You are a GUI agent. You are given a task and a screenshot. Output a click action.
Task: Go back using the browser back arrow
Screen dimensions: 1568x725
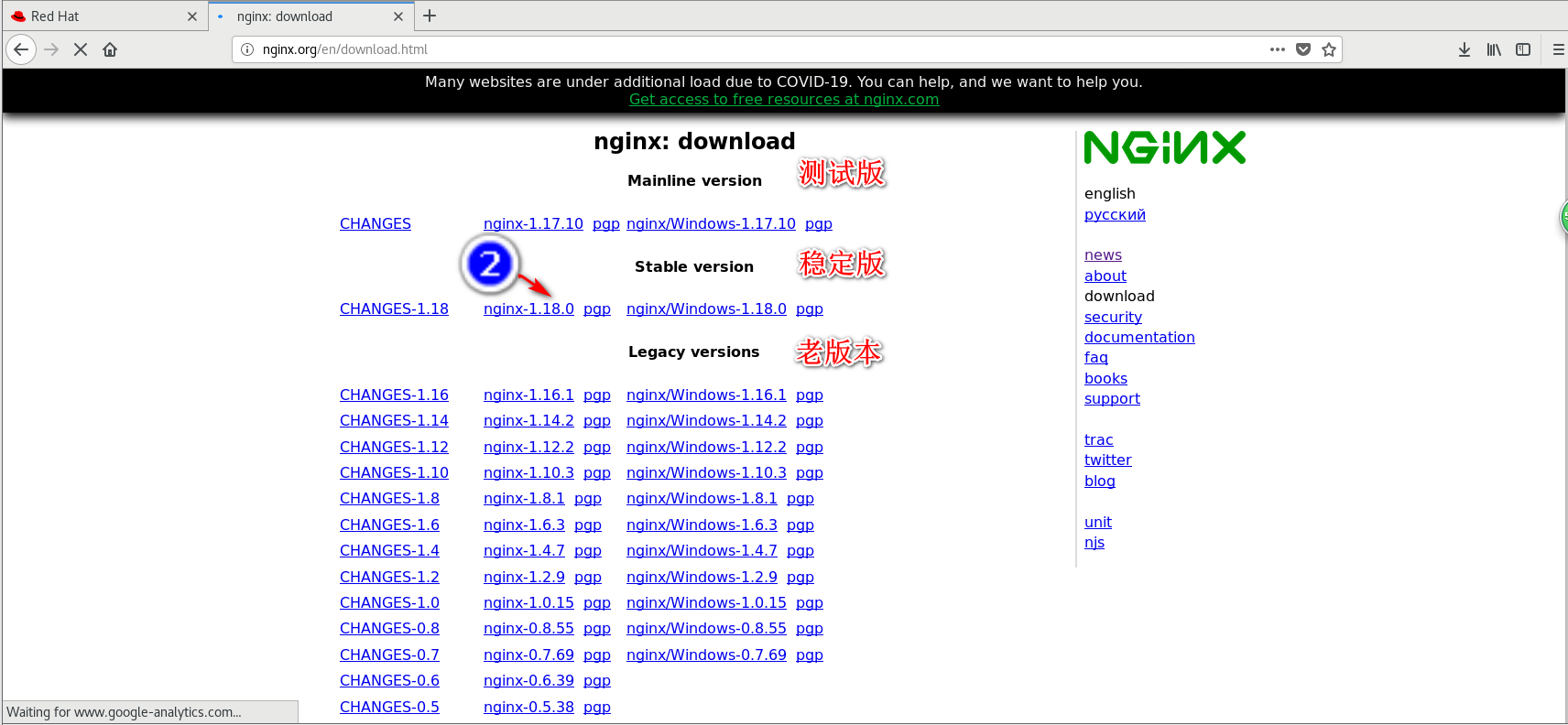pyautogui.click(x=21, y=49)
